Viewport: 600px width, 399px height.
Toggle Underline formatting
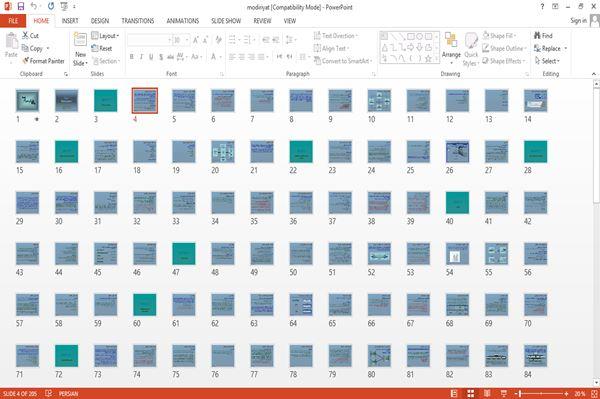pyautogui.click(x=151, y=57)
